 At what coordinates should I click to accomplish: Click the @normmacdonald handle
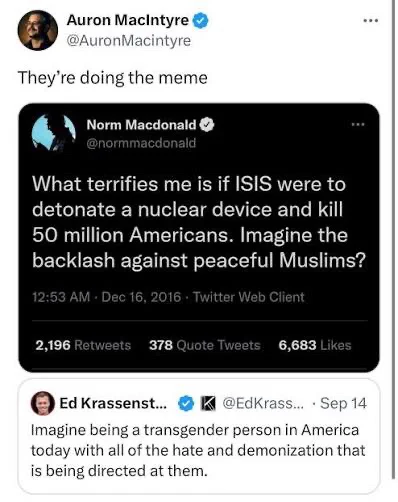[141, 143]
